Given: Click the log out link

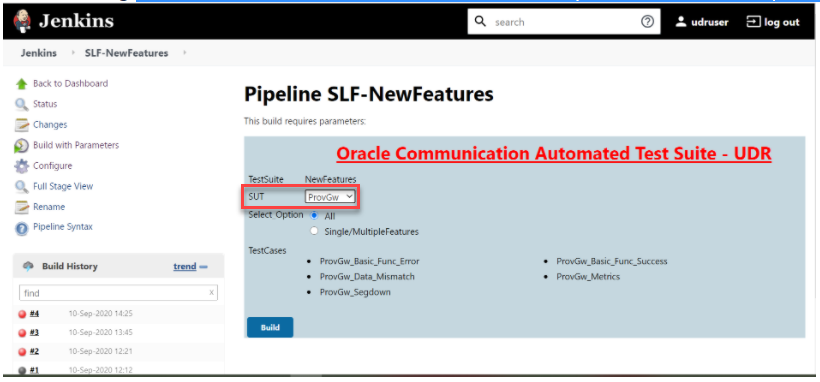Looking at the screenshot, I should (773, 22).
